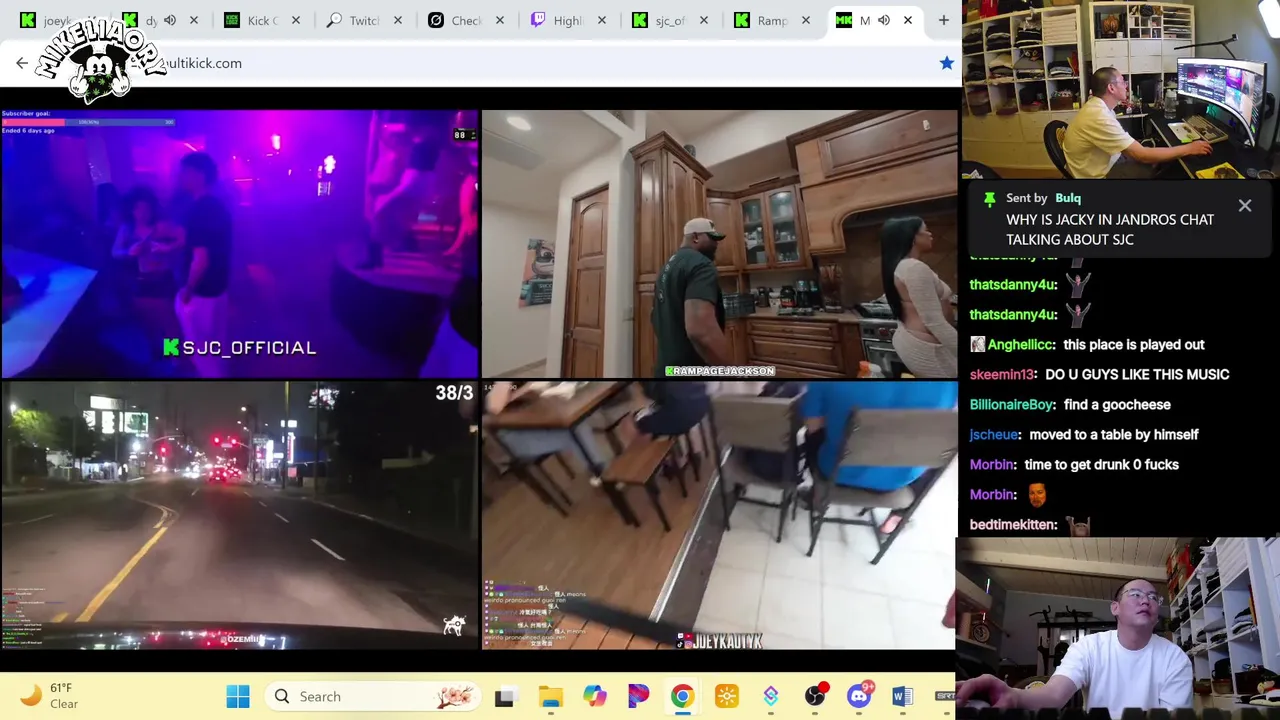
Task: Click the Anghelllcc chat badge icon
Action: tap(977, 344)
